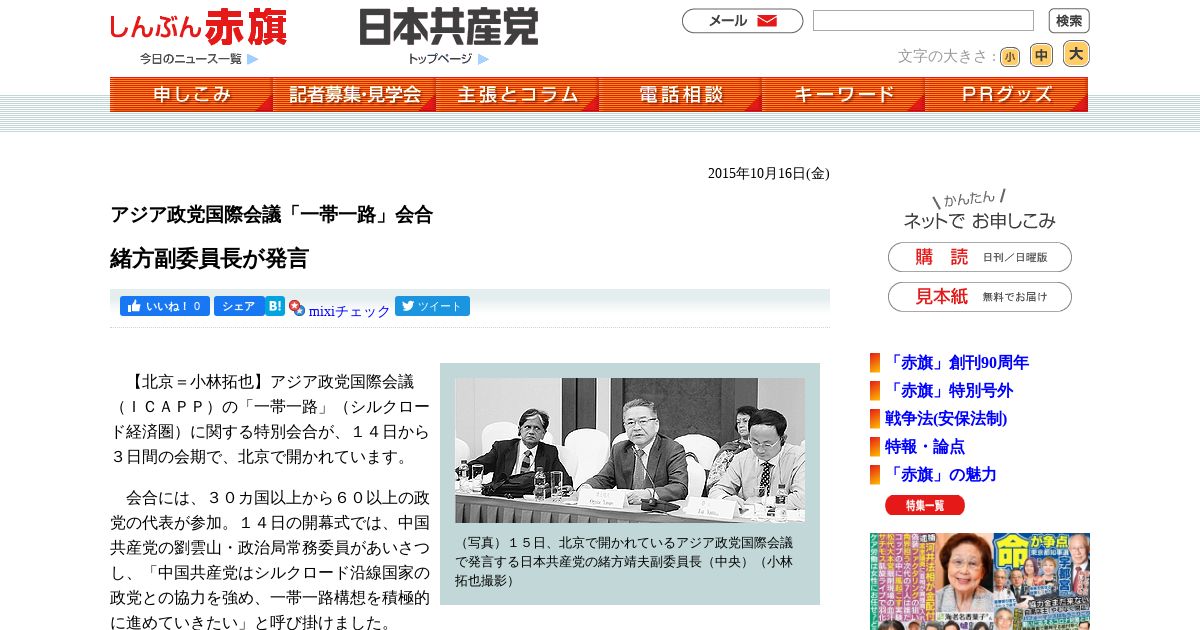Open the PRグッズ navigation tab
The width and height of the screenshot is (1200, 630).
[1006, 95]
